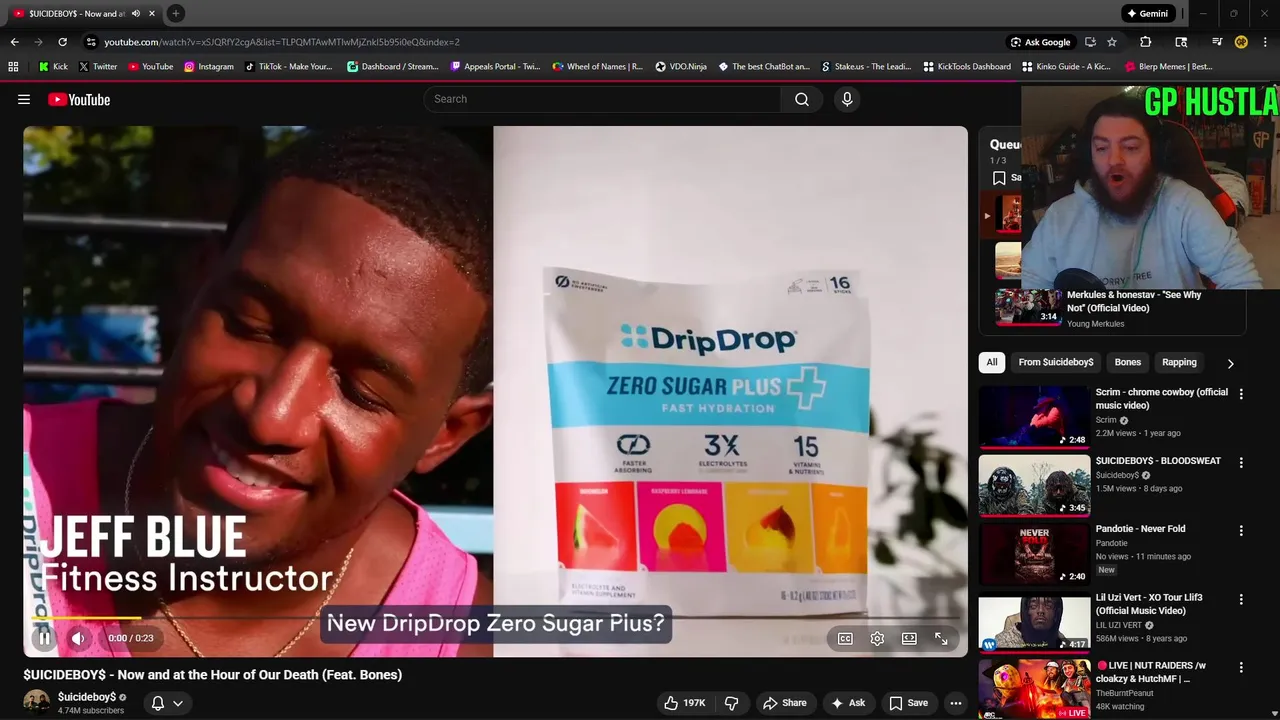Viewport: 1280px width, 720px height.
Task: Show more filter chips with right arrow
Action: [x=1230, y=363]
